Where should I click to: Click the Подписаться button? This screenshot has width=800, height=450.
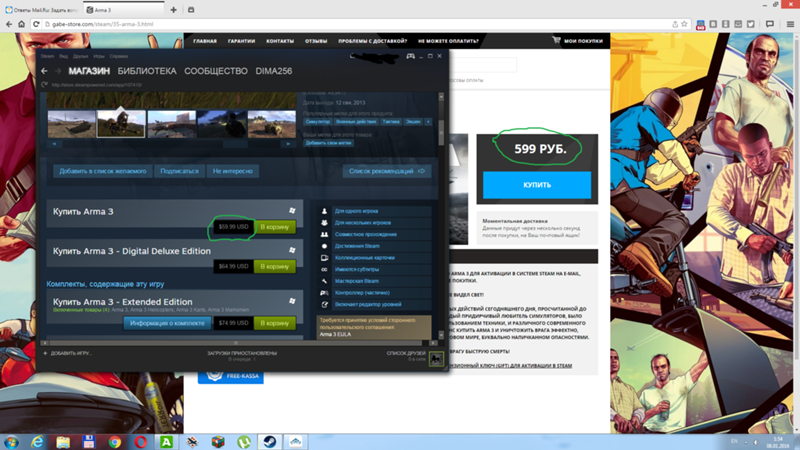tap(180, 171)
